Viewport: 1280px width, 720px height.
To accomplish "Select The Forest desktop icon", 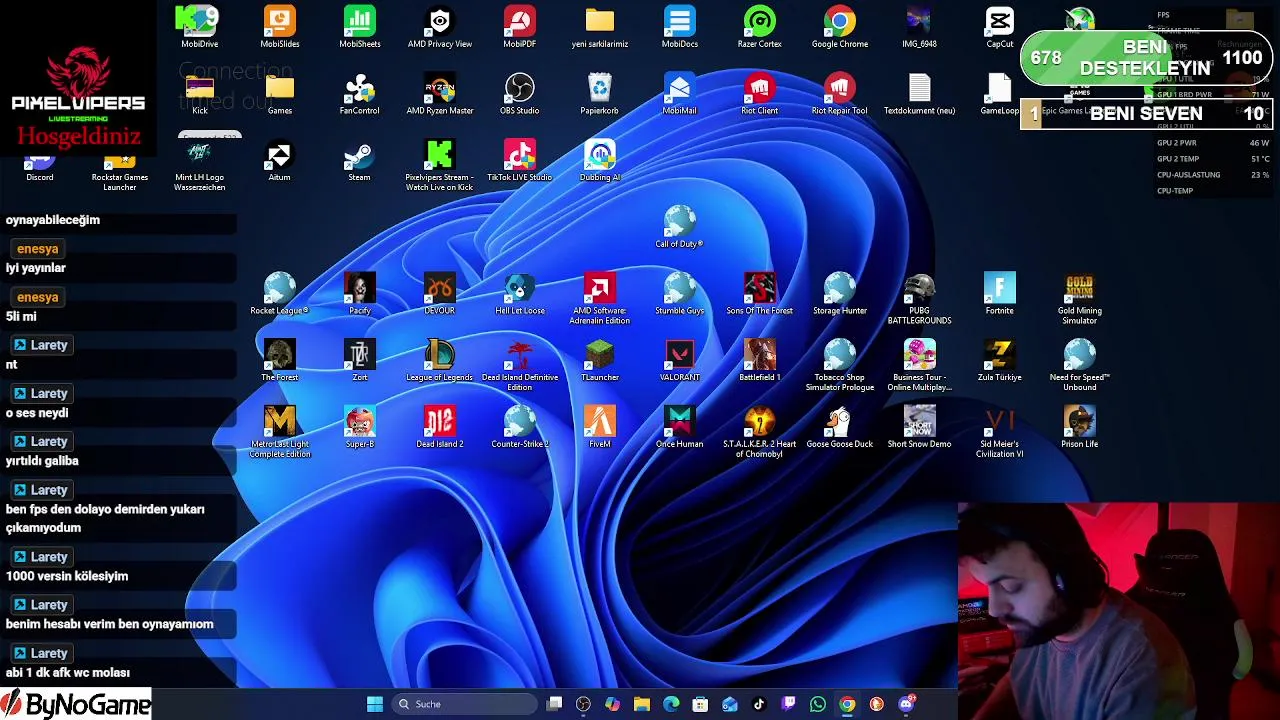I will pyautogui.click(x=280, y=361).
